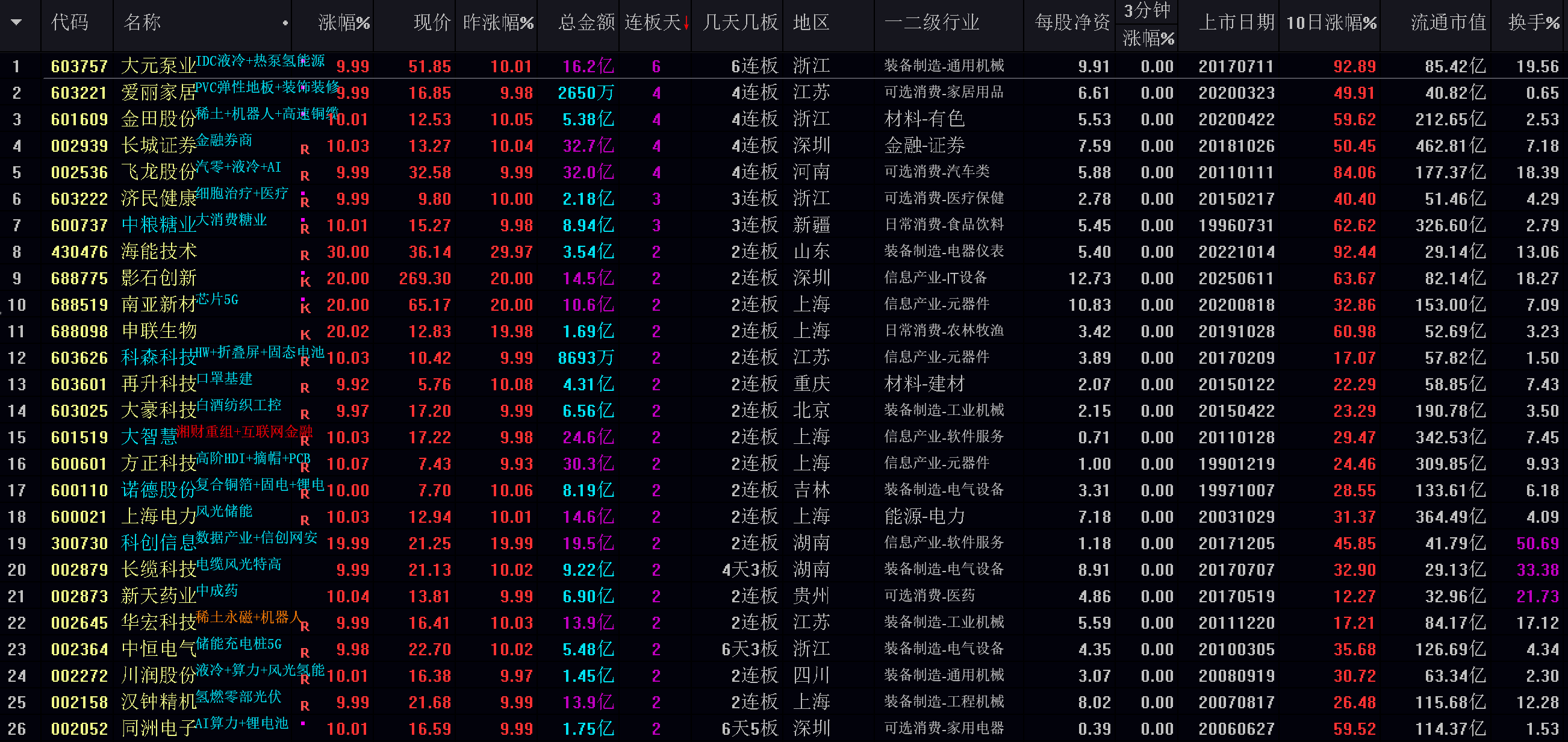Click R marker on 长城证券 row
Viewport: 1568px width, 742px height.
point(305,149)
